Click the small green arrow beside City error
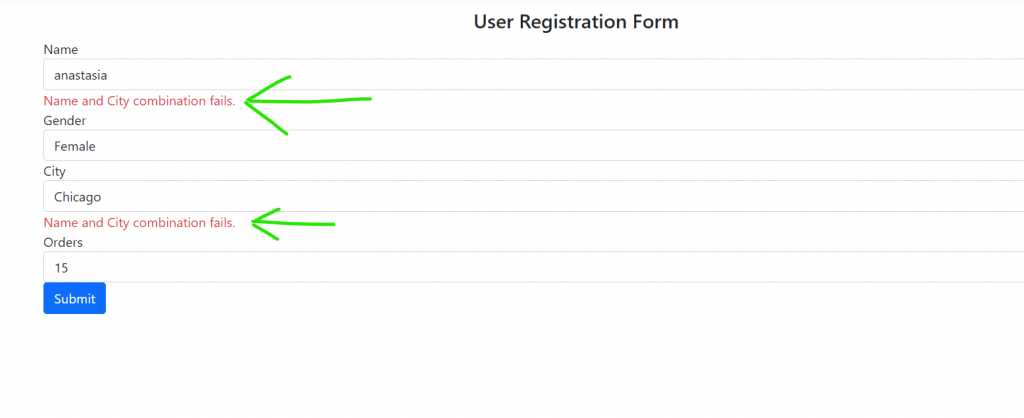The image size is (1024, 418). (290, 224)
